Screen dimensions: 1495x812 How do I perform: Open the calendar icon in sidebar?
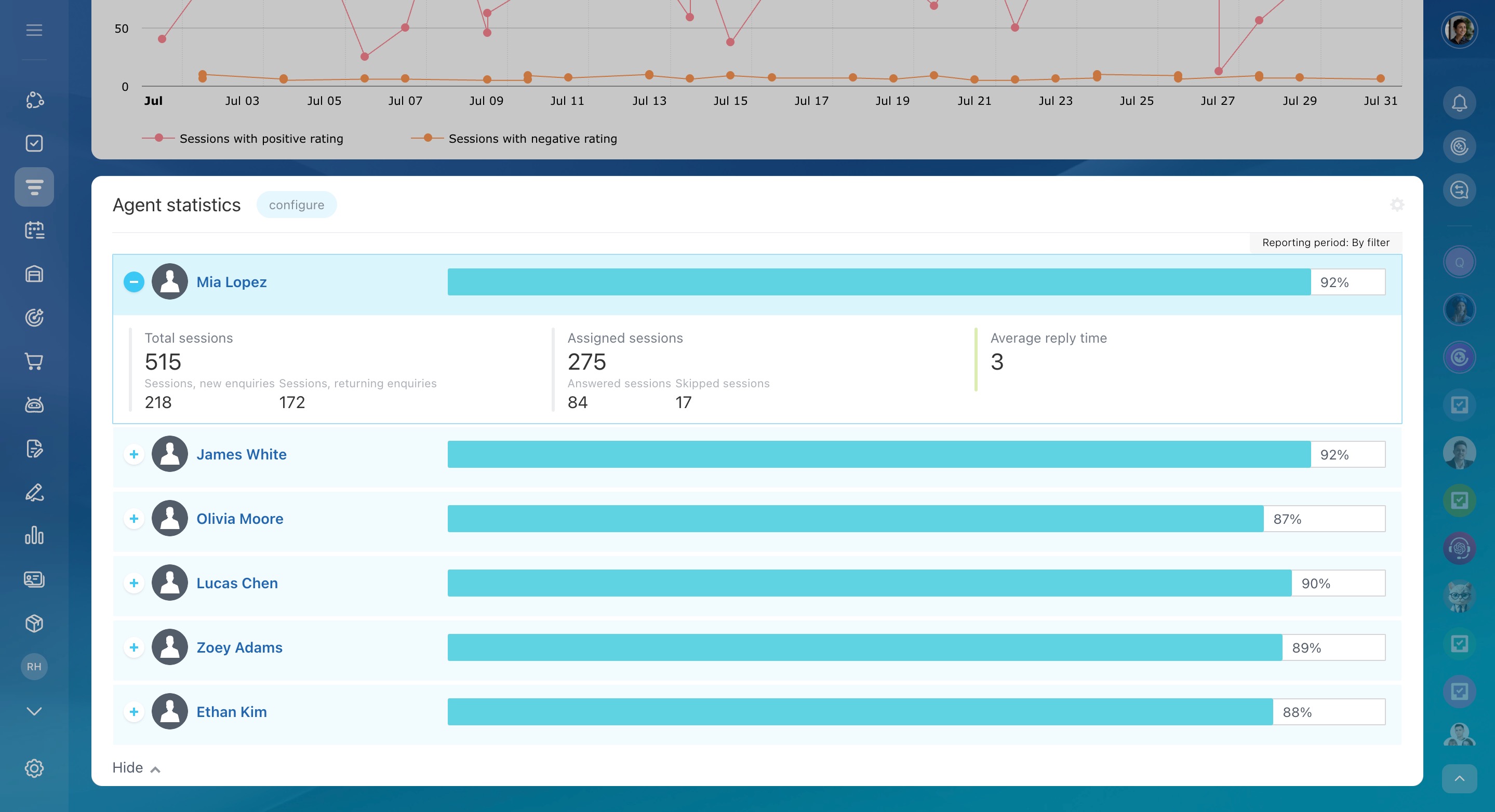pos(34,231)
